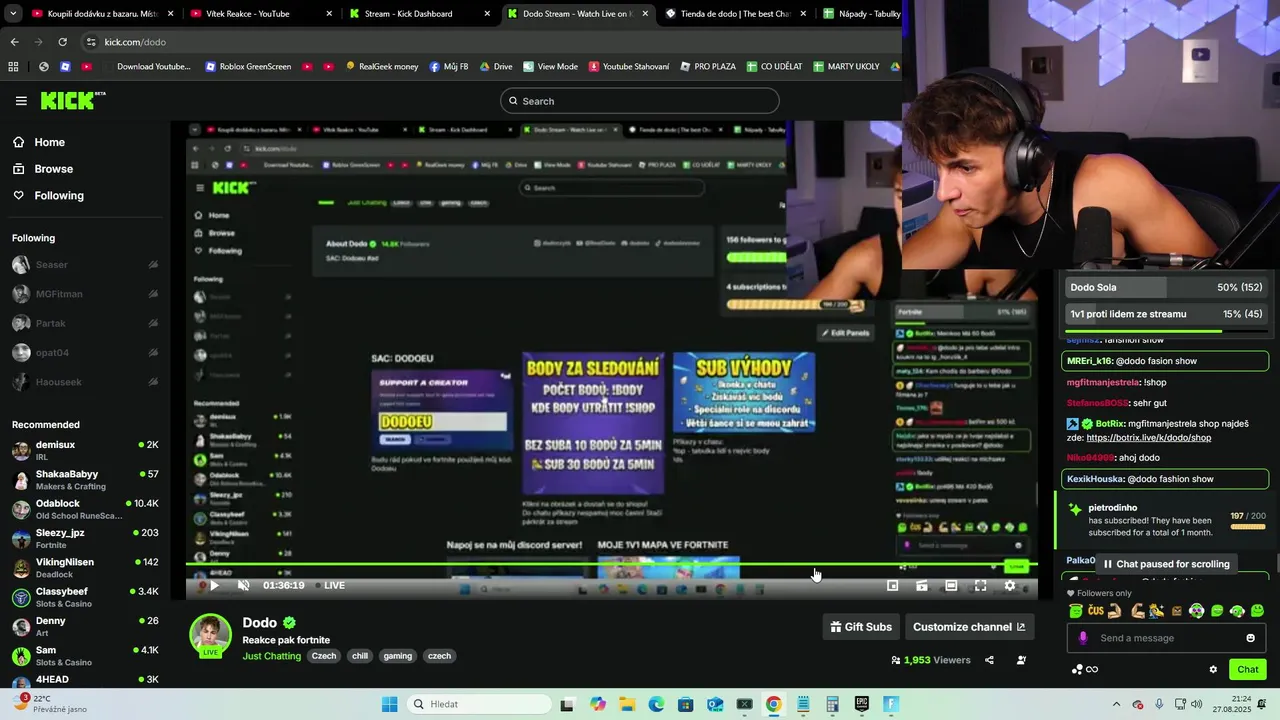Screen dimensions: 1280x720
Task: Select the 'gaming' tag
Action: coord(397,656)
